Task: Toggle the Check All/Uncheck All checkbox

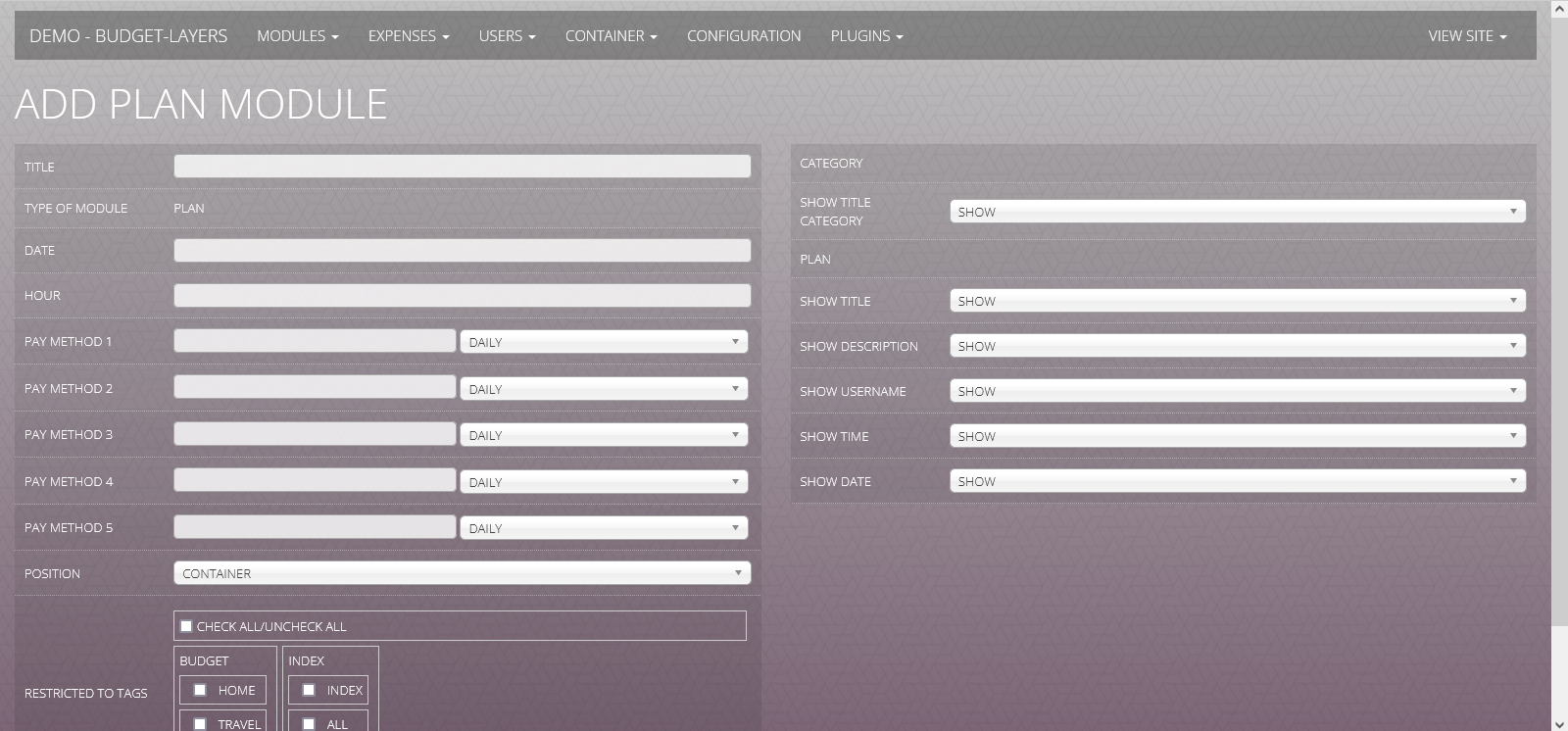Action: pos(186,626)
